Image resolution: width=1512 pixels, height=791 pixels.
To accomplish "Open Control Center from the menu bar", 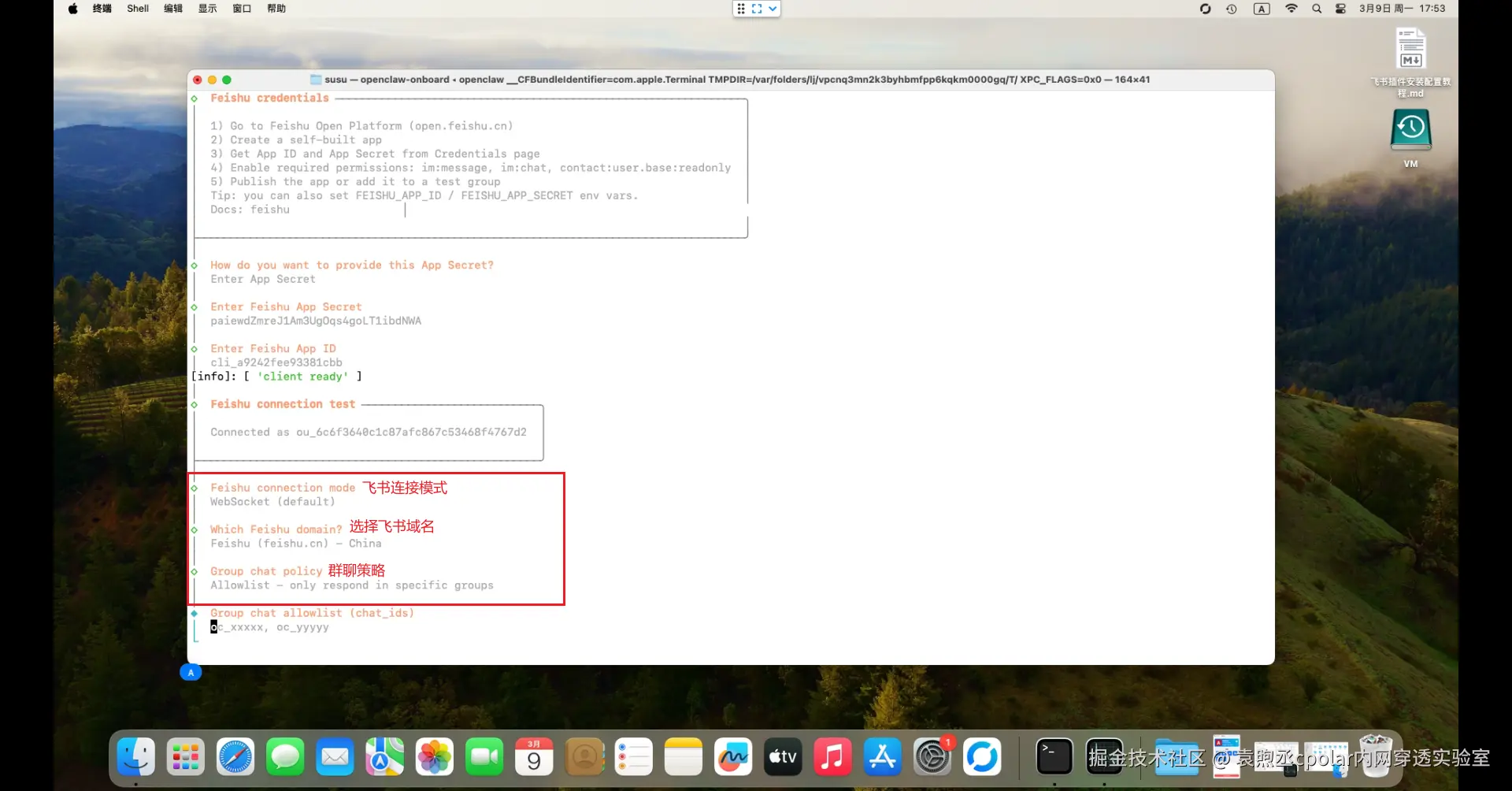I will pos(1340,9).
